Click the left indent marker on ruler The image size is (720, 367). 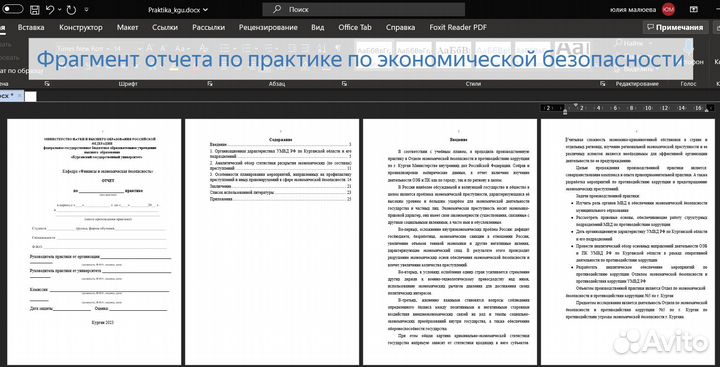point(565,111)
